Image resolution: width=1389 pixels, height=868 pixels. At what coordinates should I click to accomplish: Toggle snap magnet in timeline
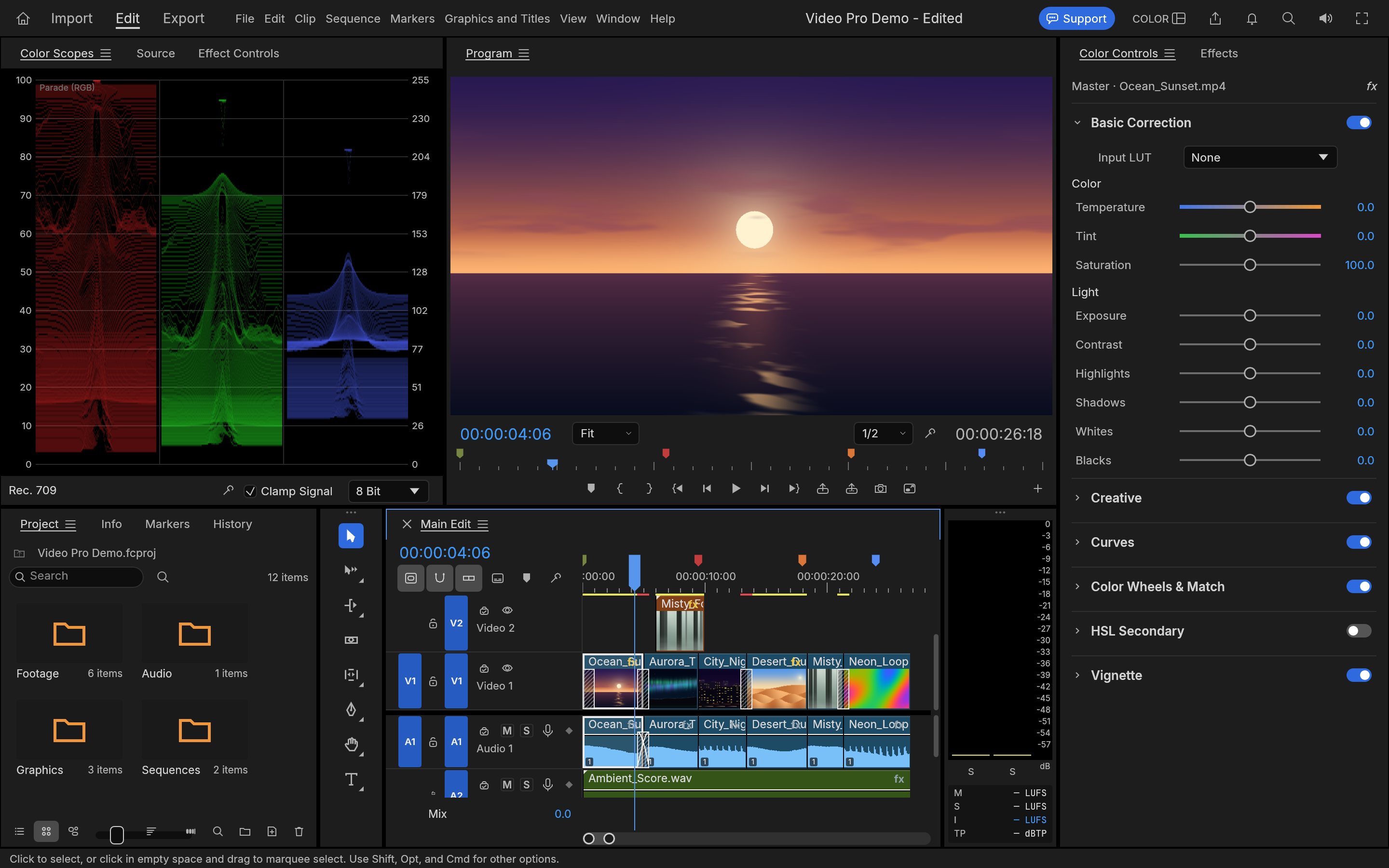click(440, 578)
